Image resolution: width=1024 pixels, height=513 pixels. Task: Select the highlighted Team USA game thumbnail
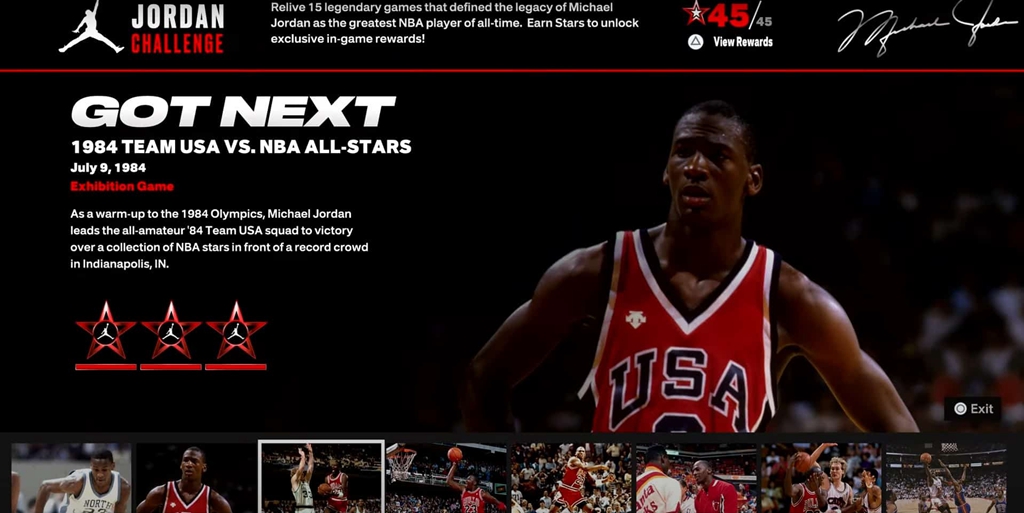pos(321,477)
